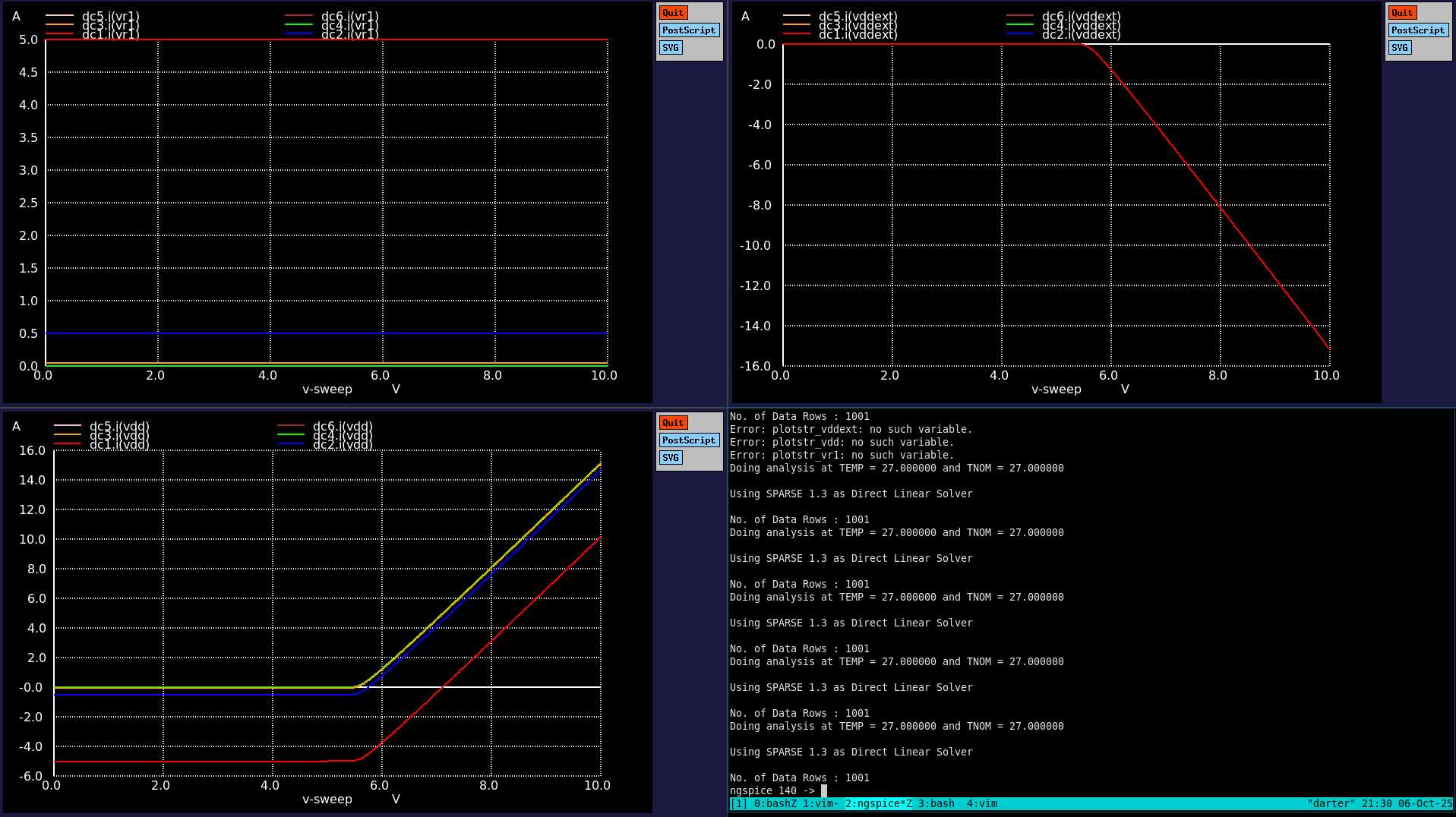Click PostScript in the vddext plot
Screen dimensions: 1456x817
[x=1417, y=30]
